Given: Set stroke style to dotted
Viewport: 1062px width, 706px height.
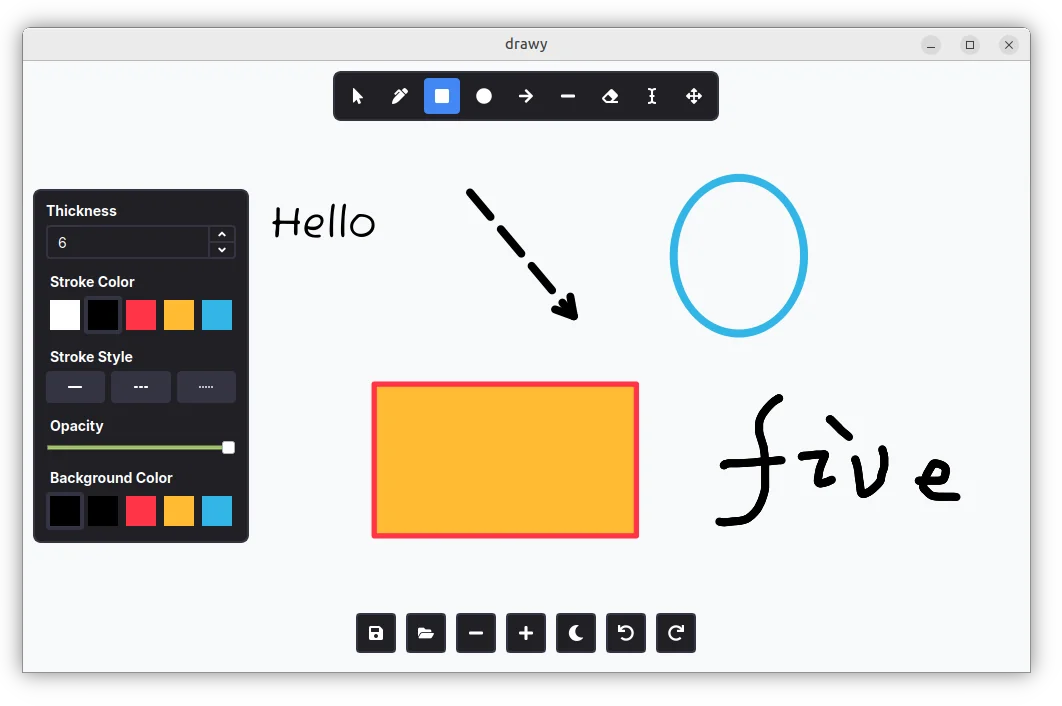Looking at the screenshot, I should [206, 387].
